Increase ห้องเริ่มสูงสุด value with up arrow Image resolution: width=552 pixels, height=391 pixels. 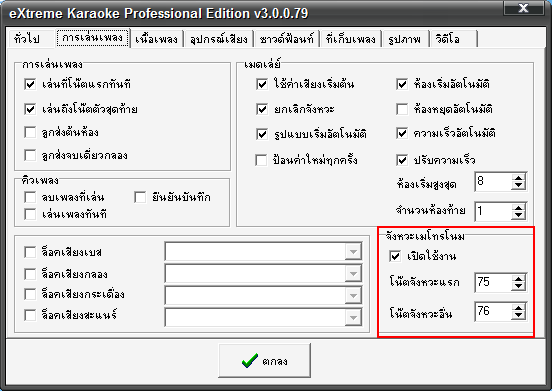518,178
